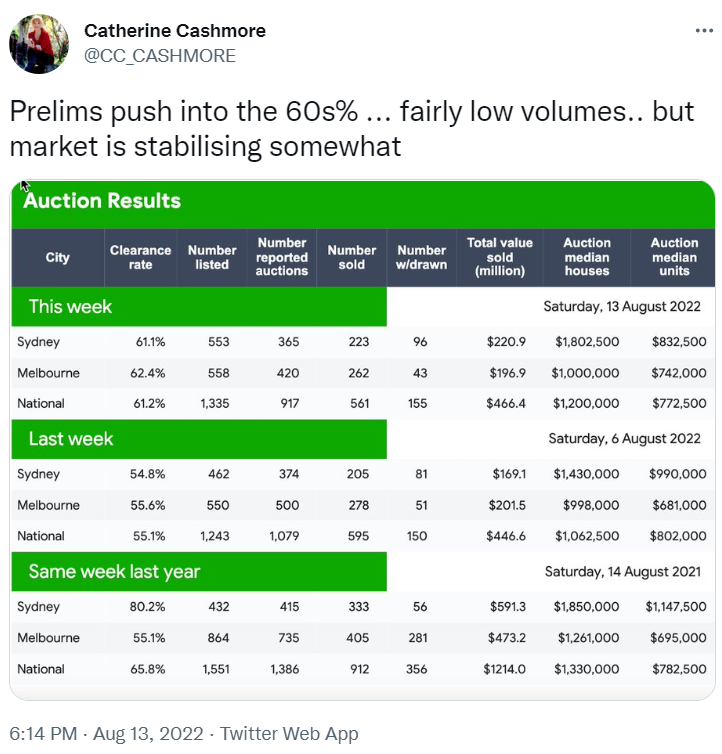Screen dimensions: 722x754
Task: Click the @CC_CASHMORE handle
Action: click(x=160, y=56)
